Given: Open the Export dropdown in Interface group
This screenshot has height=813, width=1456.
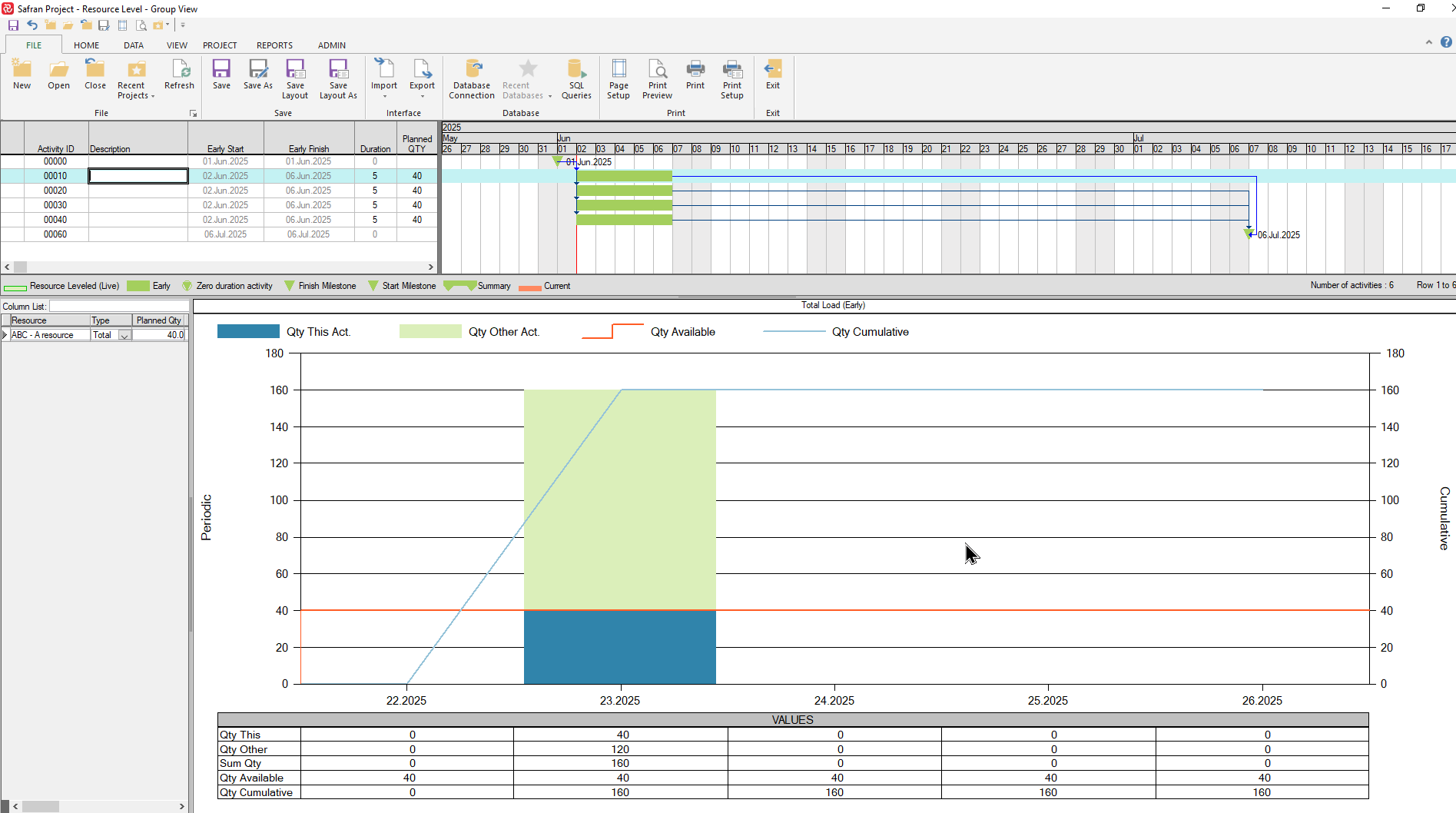Looking at the screenshot, I should 422,79.
